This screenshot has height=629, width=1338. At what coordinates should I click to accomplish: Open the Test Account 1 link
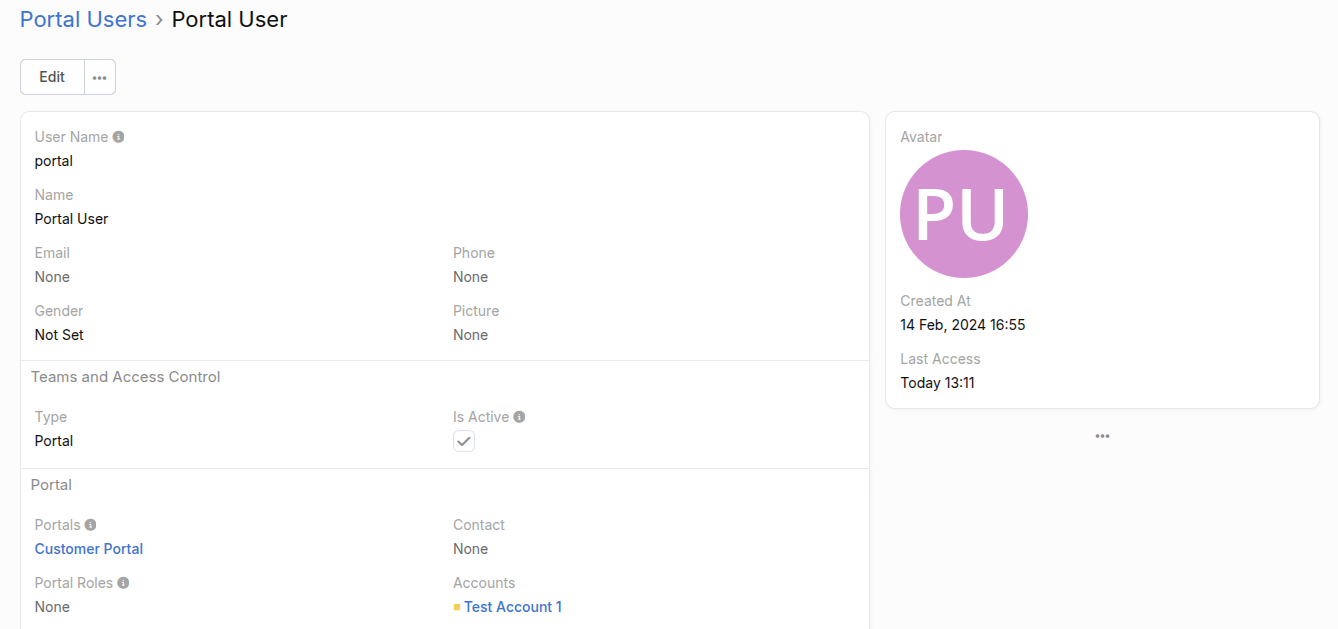coord(513,607)
